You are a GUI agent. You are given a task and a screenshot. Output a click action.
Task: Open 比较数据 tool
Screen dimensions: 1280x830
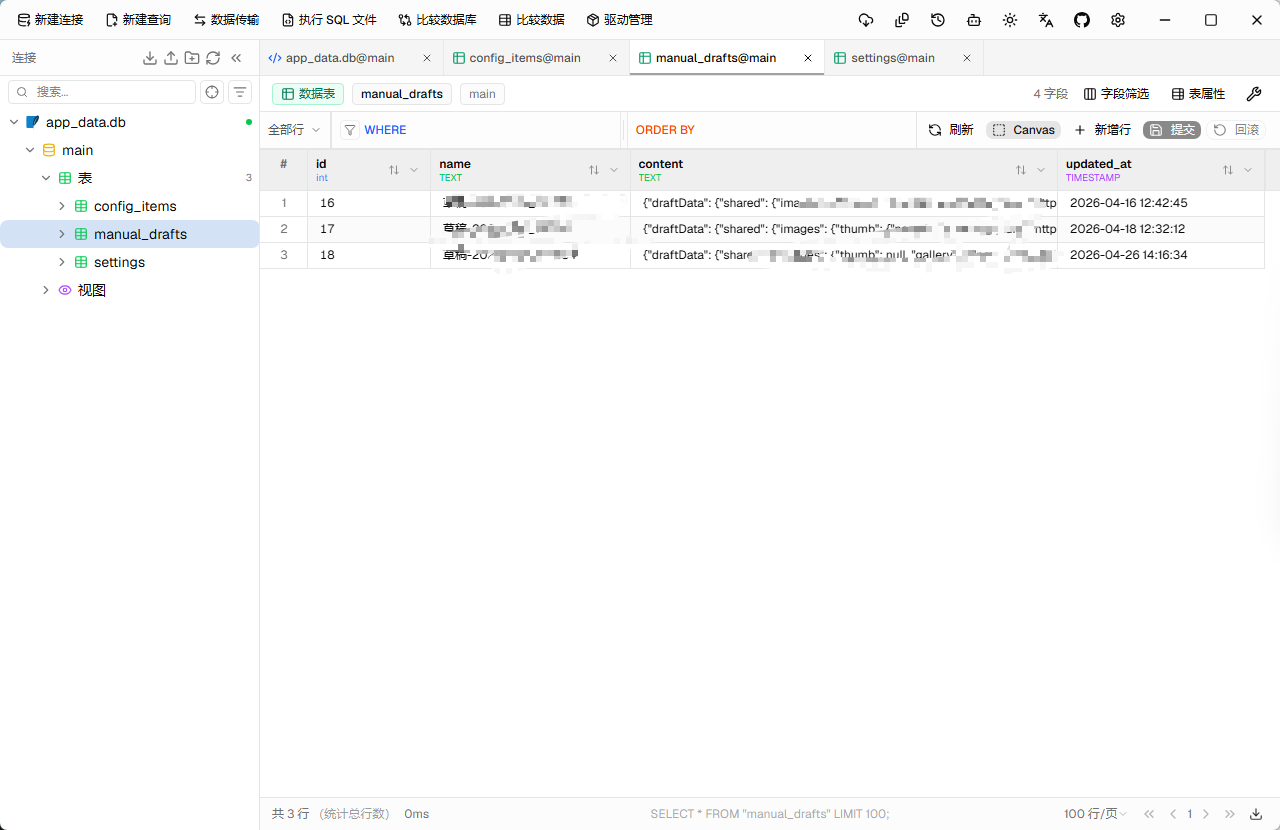[x=531, y=20]
